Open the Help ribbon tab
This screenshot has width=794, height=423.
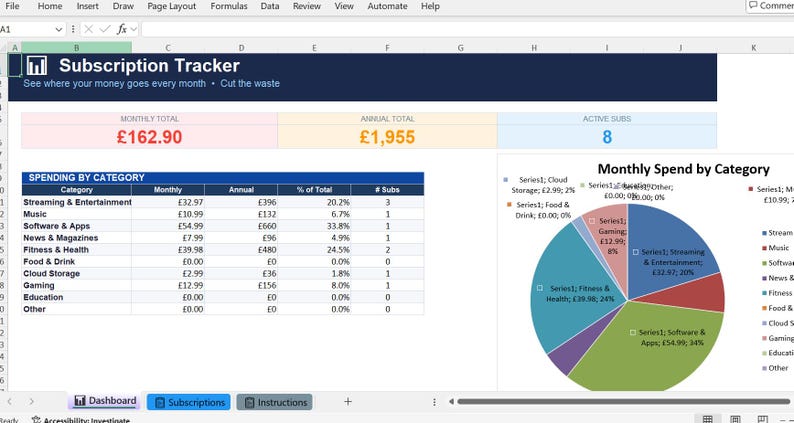[430, 6]
